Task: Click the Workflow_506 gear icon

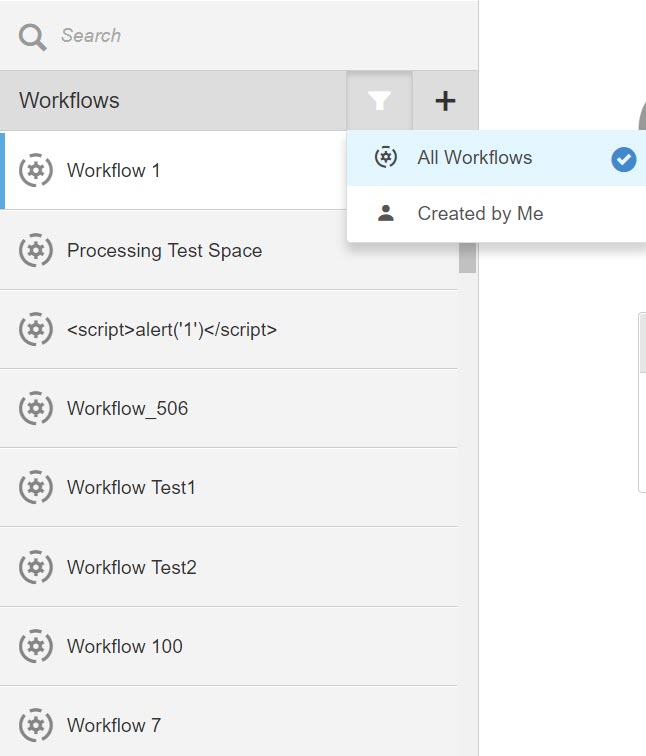Action: tap(36, 408)
